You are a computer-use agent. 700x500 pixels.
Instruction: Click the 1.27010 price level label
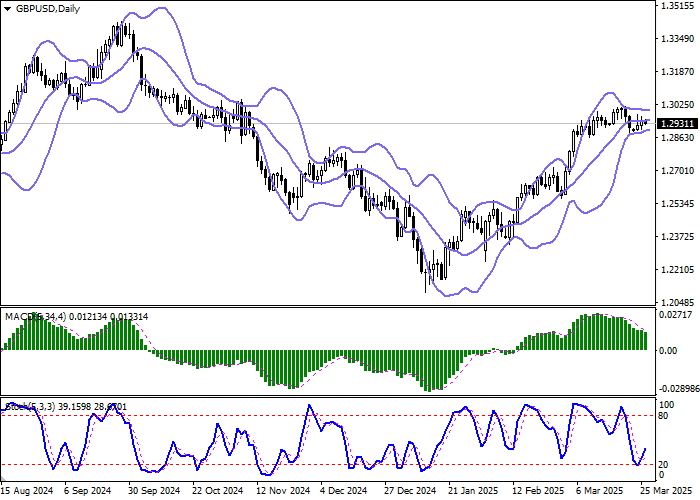click(677, 170)
